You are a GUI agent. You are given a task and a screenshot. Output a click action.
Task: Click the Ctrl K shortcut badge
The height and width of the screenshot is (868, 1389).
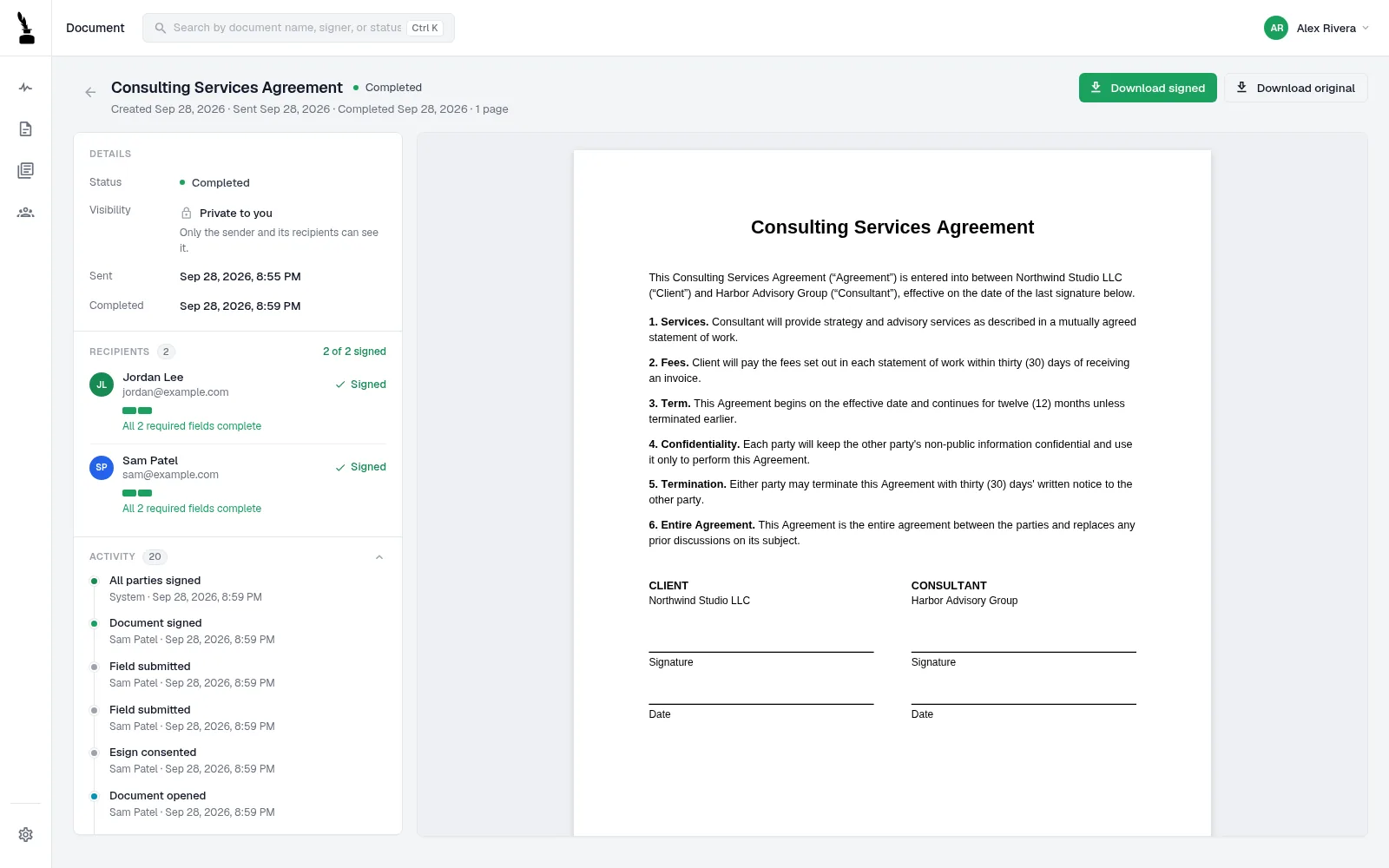(425, 28)
